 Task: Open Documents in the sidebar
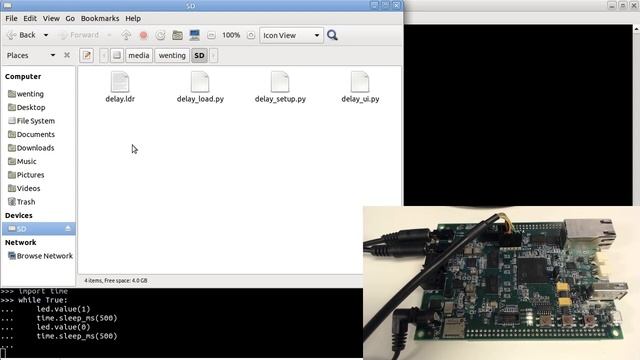(31, 134)
